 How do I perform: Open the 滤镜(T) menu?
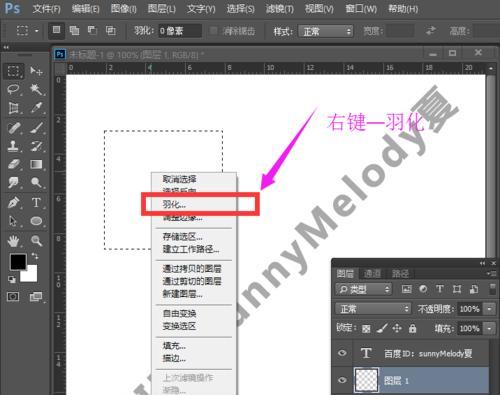coord(279,9)
